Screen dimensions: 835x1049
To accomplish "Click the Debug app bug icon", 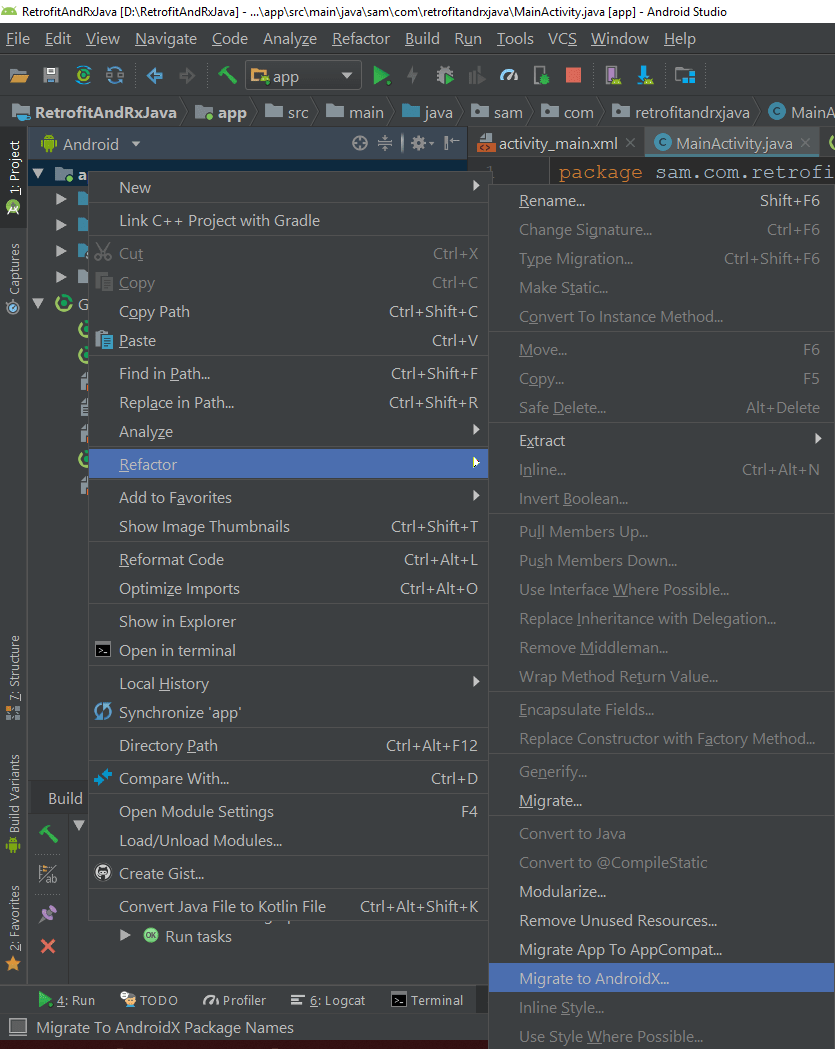I will pyautogui.click(x=445, y=76).
